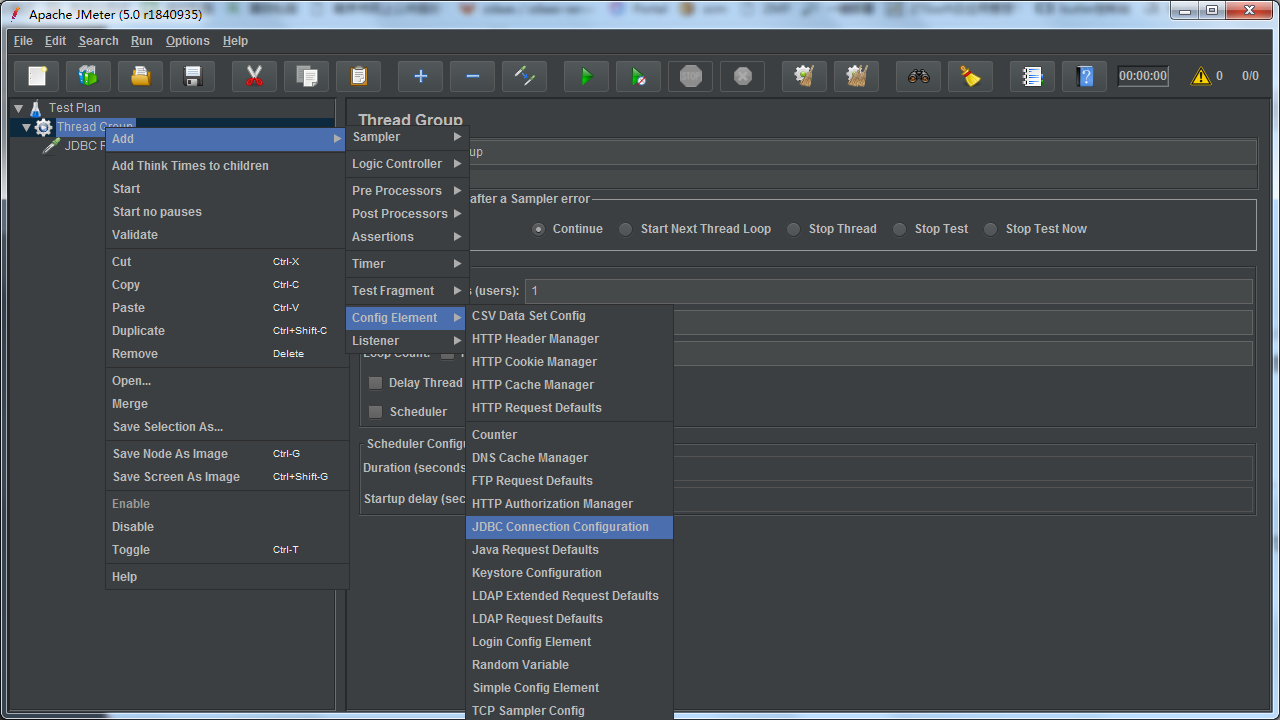Select the Continue radio button
Viewport: 1280px width, 720px height.
pos(539,229)
